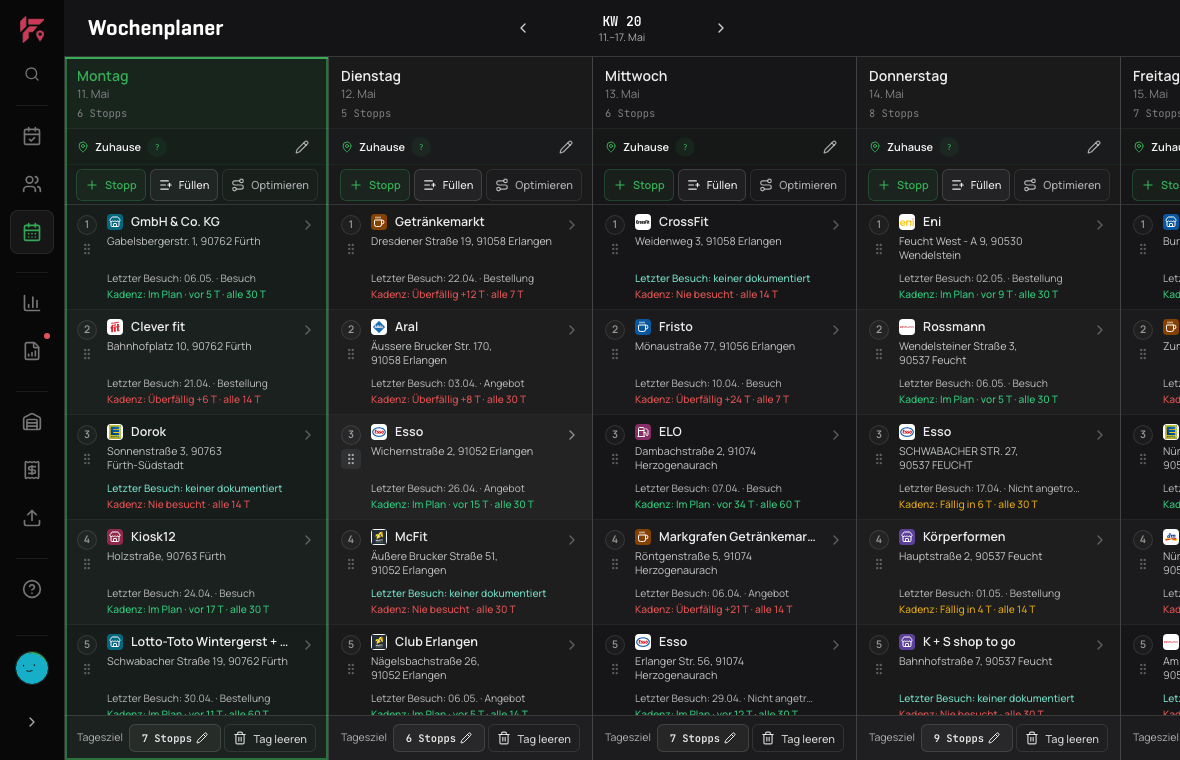This screenshot has height=760, width=1180.
Task: Add a Stopp on Montag
Action: pyautogui.click(x=111, y=185)
